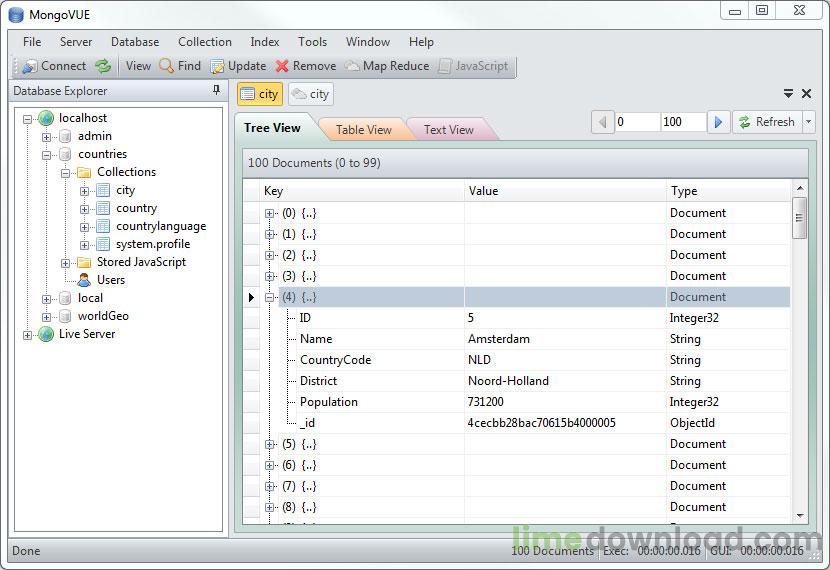Open the Window menu
The image size is (830, 570).
(368, 42)
